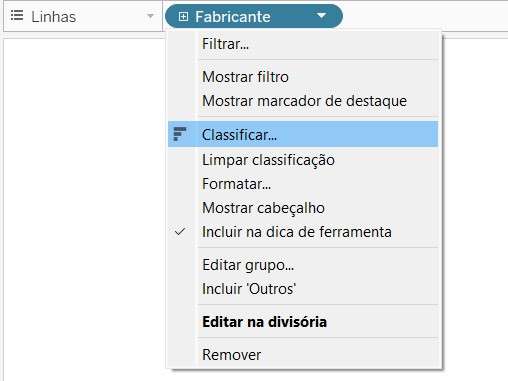Toggle Incluir na dica de ferramenta checkmark
The height and width of the screenshot is (381, 508).
click(x=180, y=232)
